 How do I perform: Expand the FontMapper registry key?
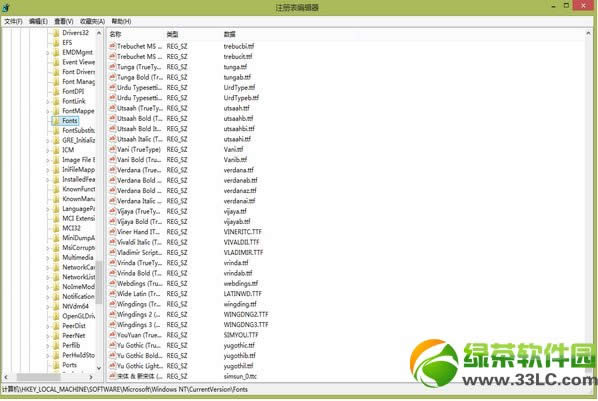48,111
